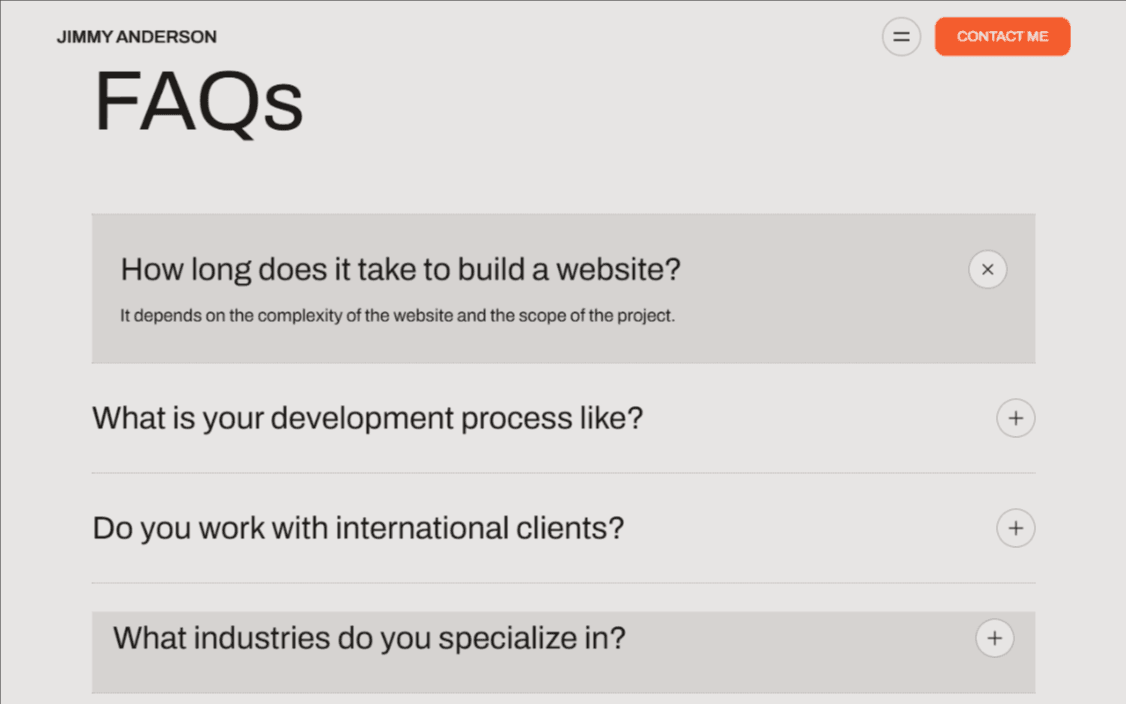The image size is (1126, 704).
Task: Click the close icon inside the website-building FAQ
Action: tap(987, 270)
